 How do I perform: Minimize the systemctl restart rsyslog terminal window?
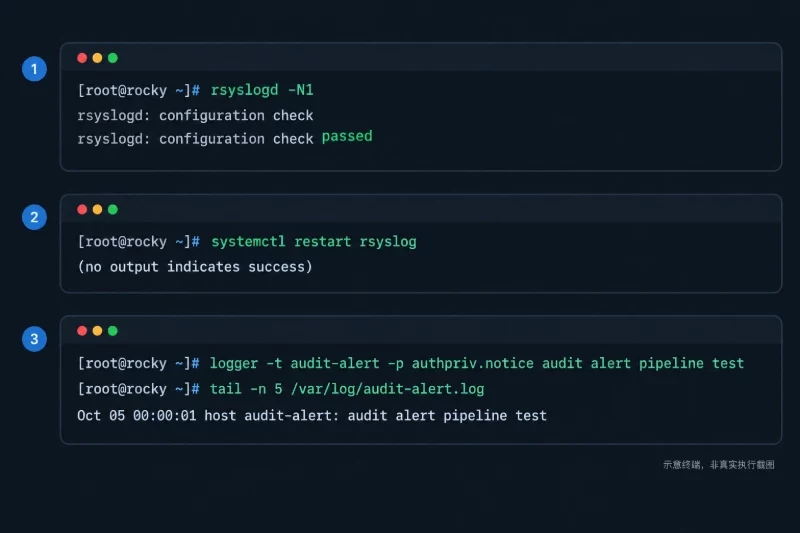(x=97, y=209)
